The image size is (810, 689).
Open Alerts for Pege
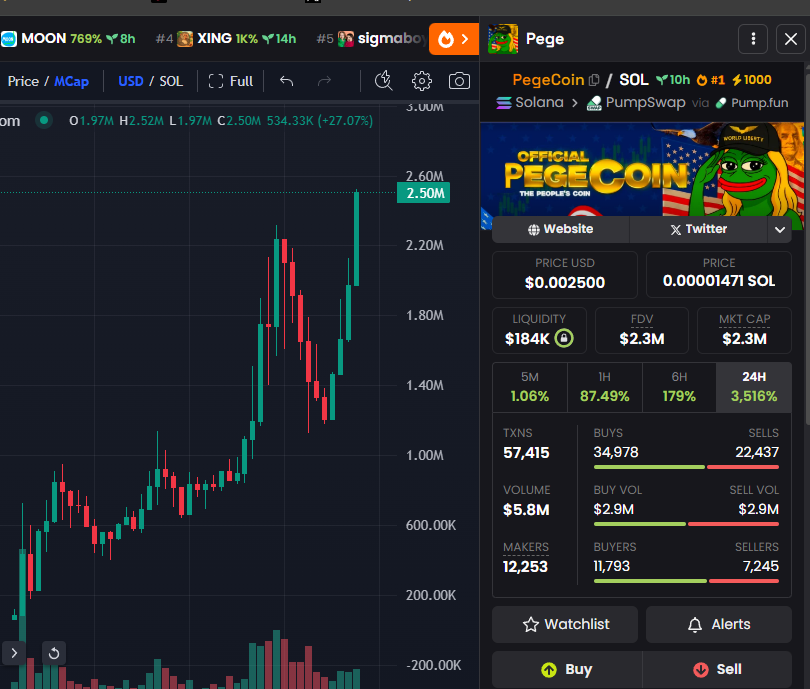tap(719, 624)
